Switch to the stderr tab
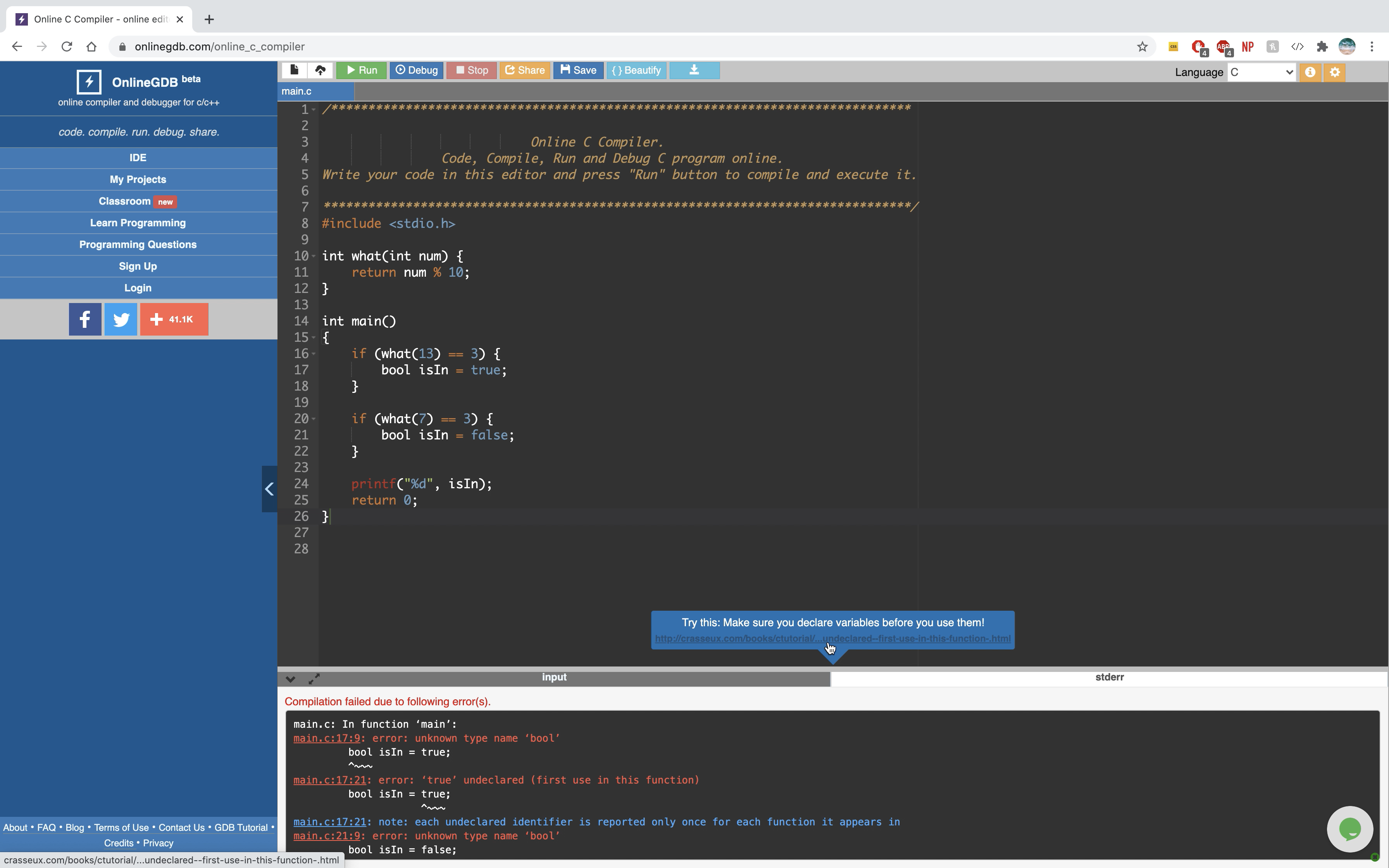This screenshot has height=868, width=1389. pos(1109,677)
